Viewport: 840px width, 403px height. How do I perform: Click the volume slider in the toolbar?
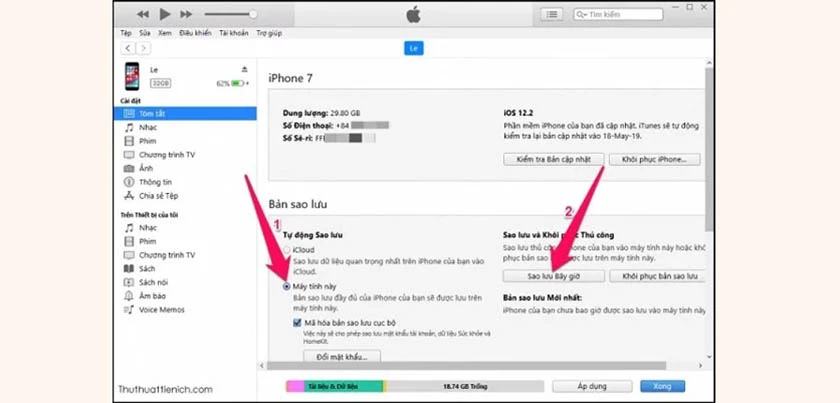pyautogui.click(x=230, y=14)
